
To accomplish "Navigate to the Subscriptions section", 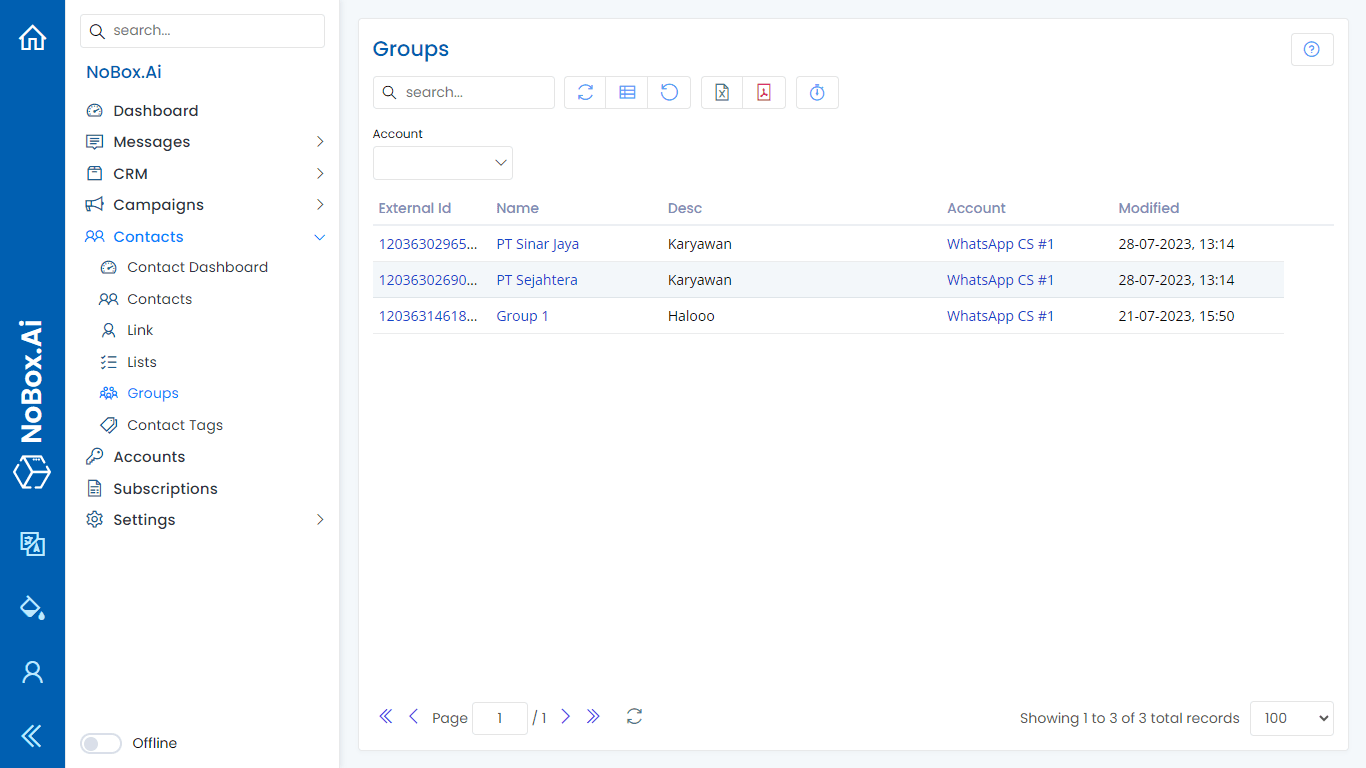I will (163, 488).
